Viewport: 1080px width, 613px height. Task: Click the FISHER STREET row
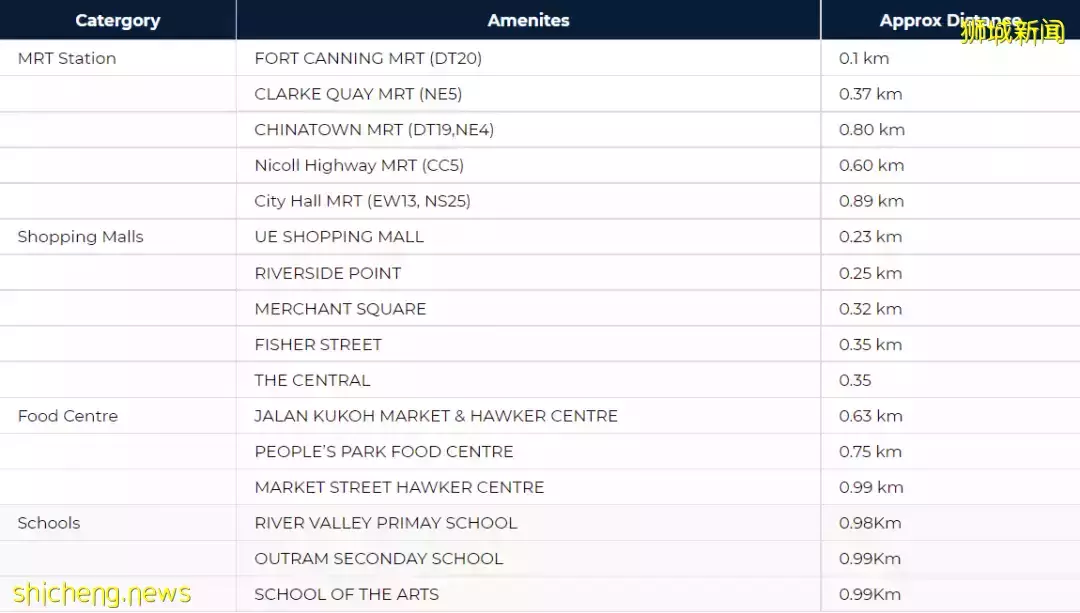(318, 345)
